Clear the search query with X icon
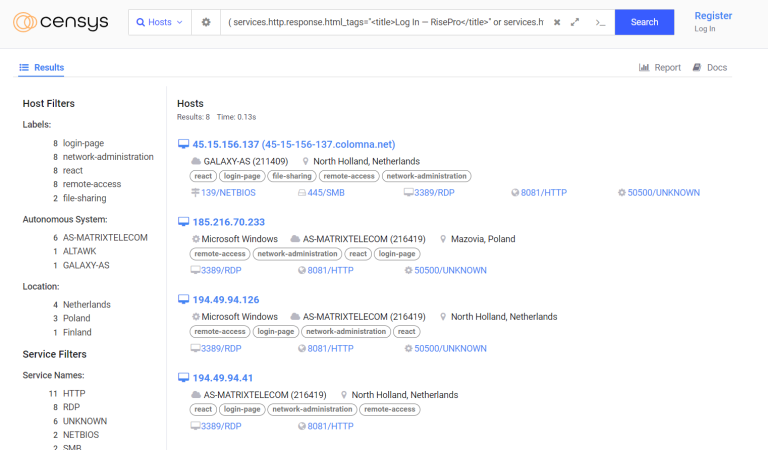Screen dimensions: 768x450 557,22
